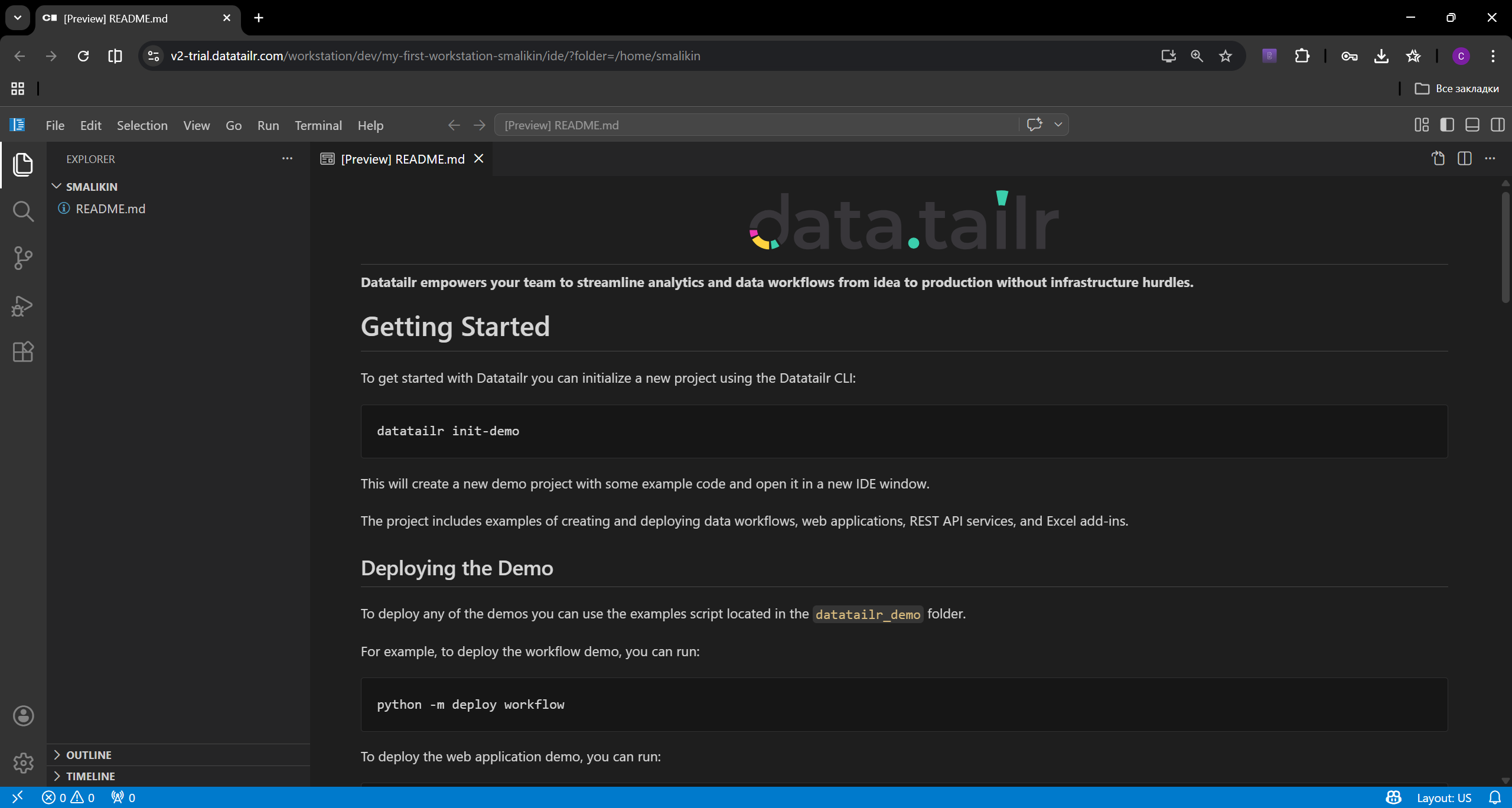Toggle the Primary Side Bar visibility
Image resolution: width=1512 pixels, height=808 pixels.
1447,125
